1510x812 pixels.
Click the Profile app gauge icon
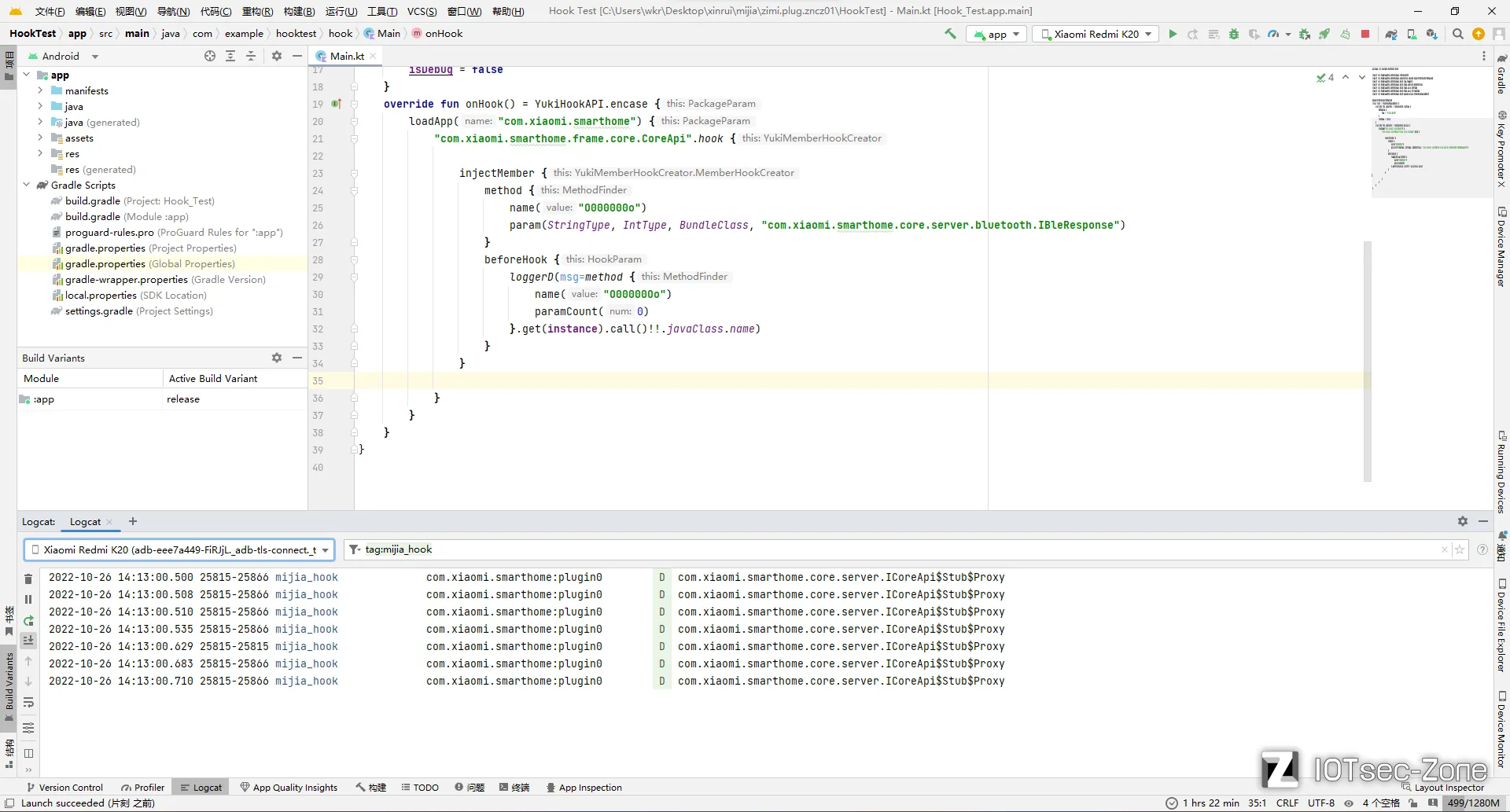click(1272, 34)
